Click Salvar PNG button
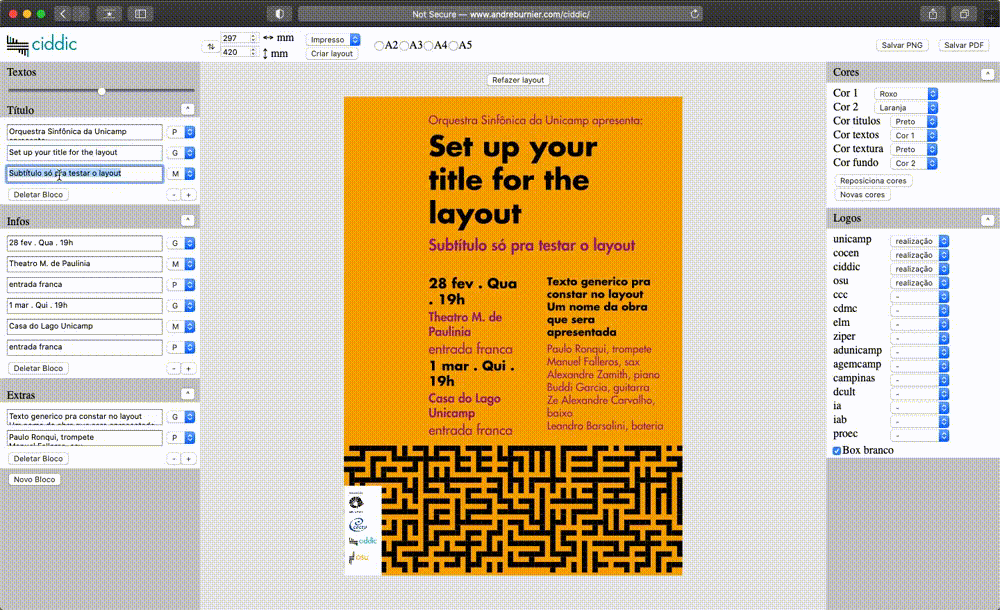 (902, 45)
